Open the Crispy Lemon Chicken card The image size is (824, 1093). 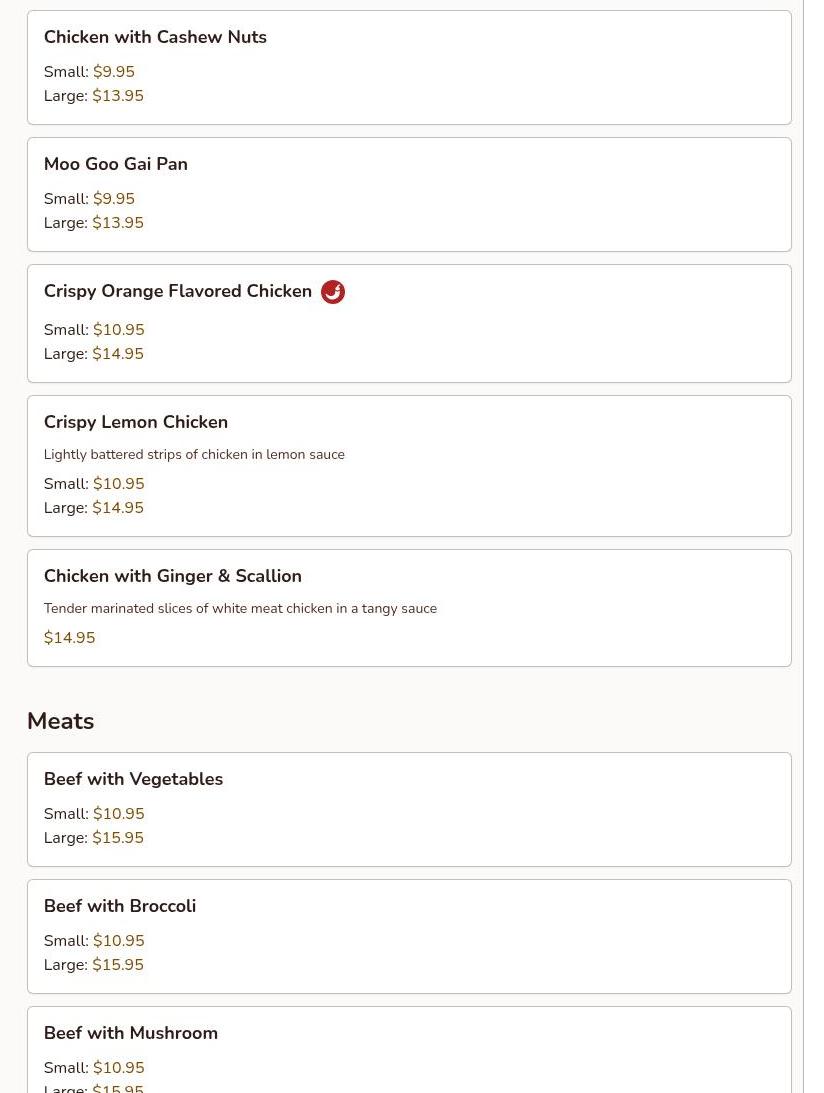point(409,466)
